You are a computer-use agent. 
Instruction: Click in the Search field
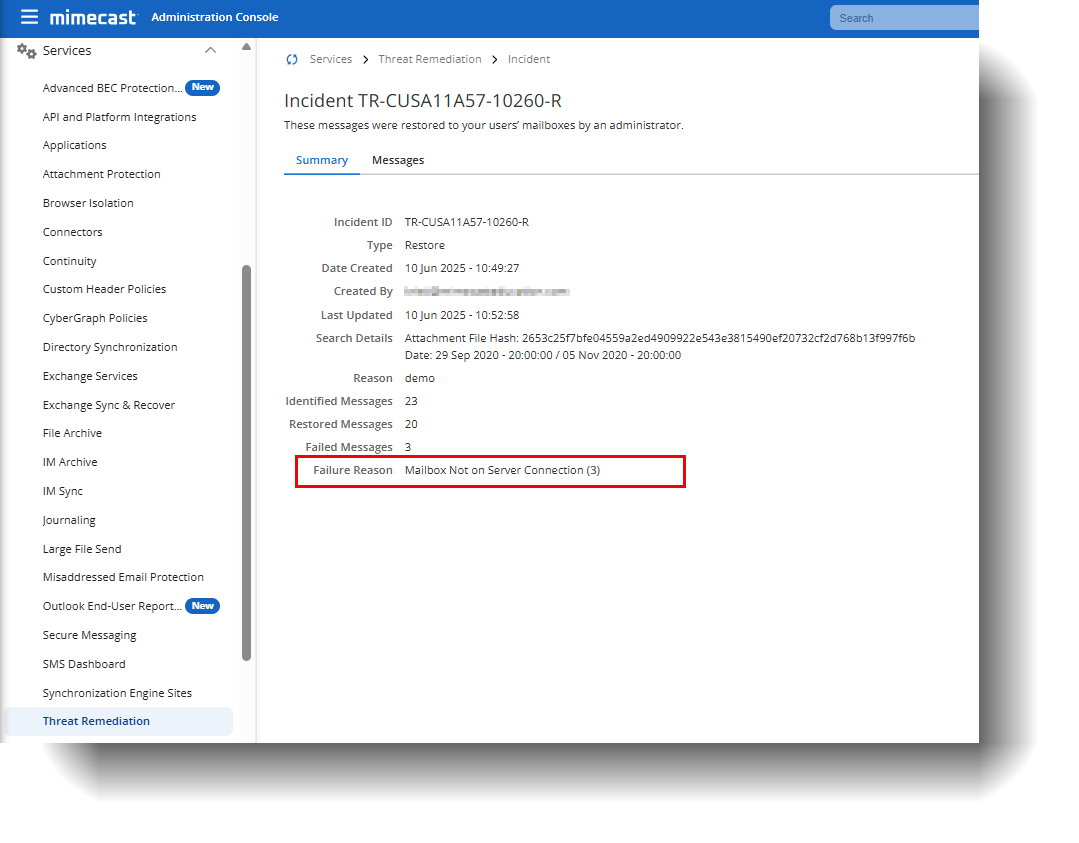click(900, 18)
